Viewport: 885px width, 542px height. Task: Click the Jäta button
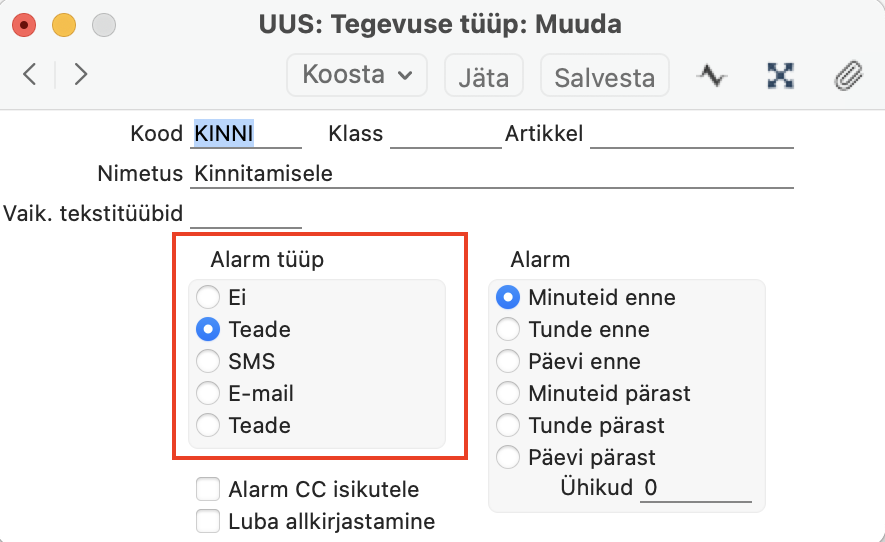click(x=484, y=75)
